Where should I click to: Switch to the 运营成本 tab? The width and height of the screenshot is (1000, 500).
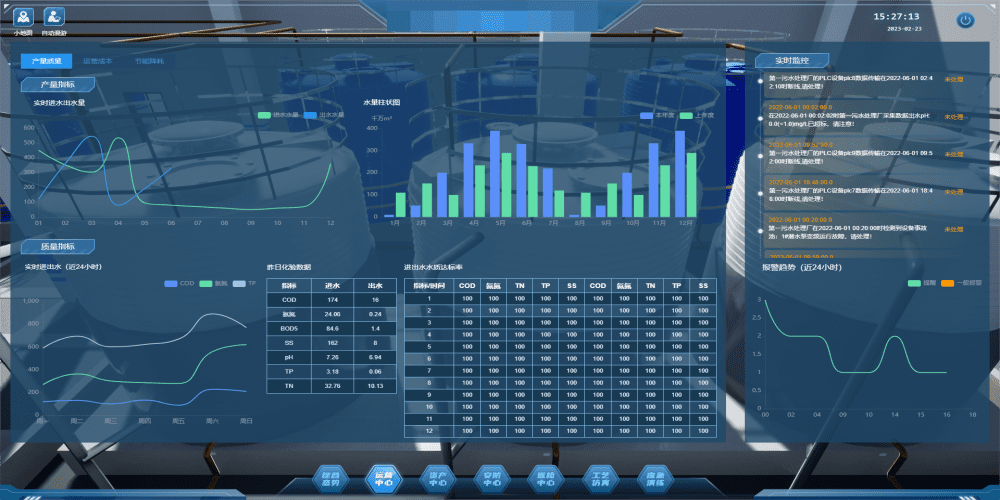pyautogui.click(x=98, y=61)
